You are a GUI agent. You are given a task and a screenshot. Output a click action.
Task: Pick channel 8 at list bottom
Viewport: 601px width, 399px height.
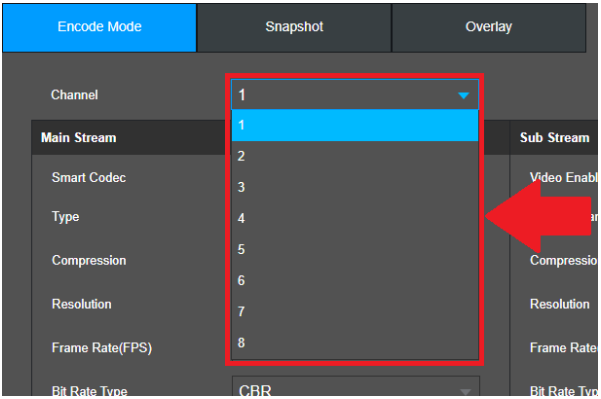(355, 343)
